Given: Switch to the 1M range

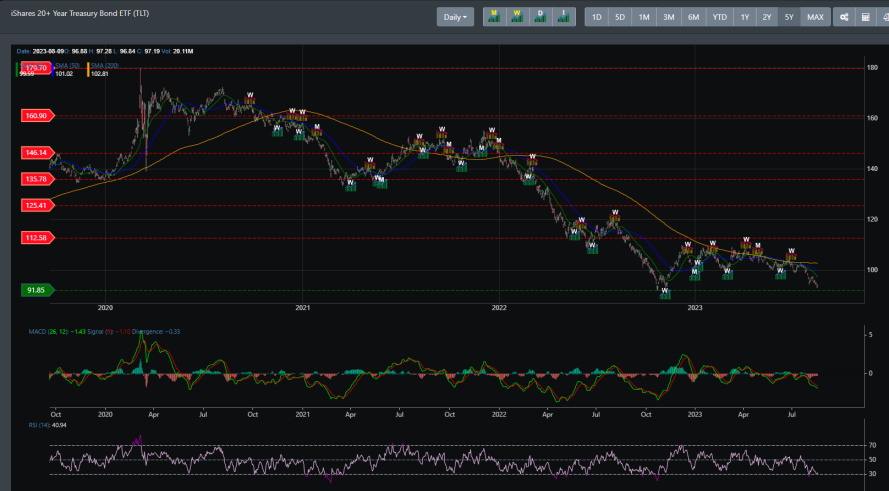Looking at the screenshot, I should coord(644,17).
